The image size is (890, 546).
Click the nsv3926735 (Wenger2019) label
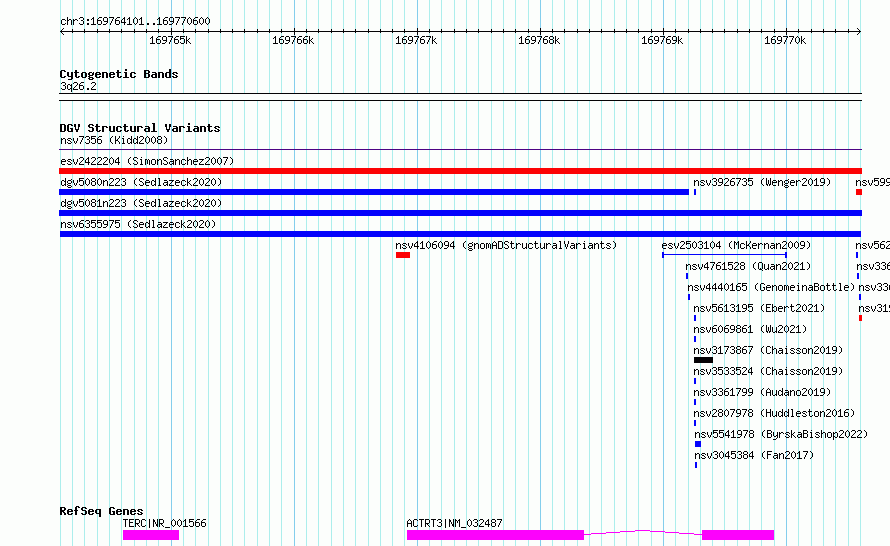(x=762, y=182)
